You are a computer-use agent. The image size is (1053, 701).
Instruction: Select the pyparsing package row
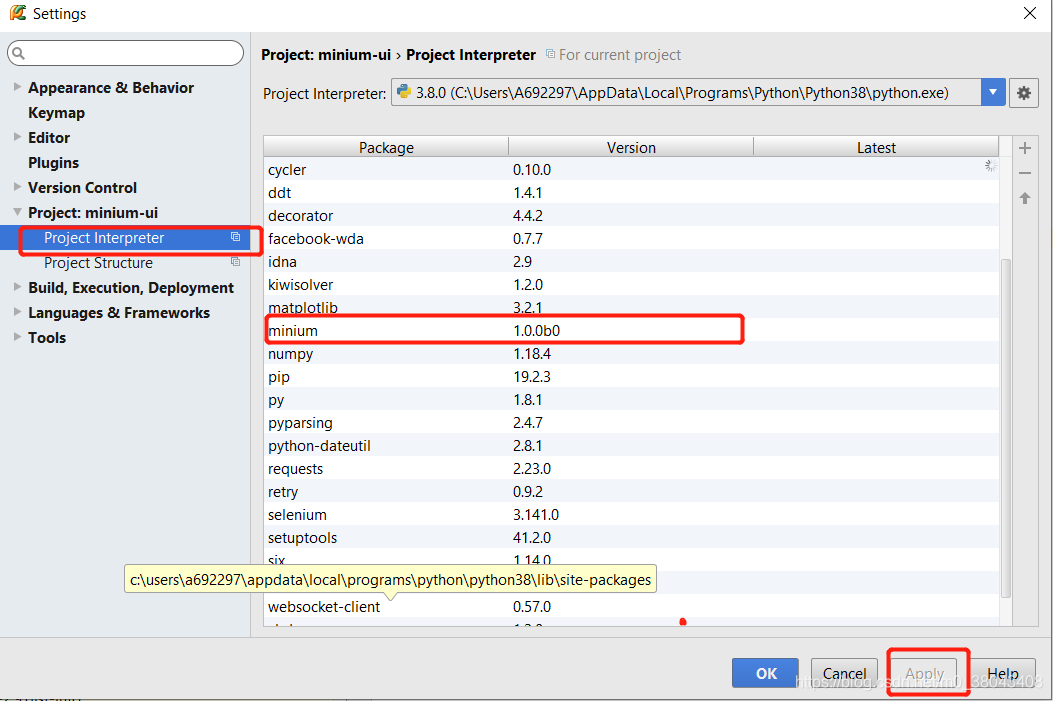pos(631,422)
